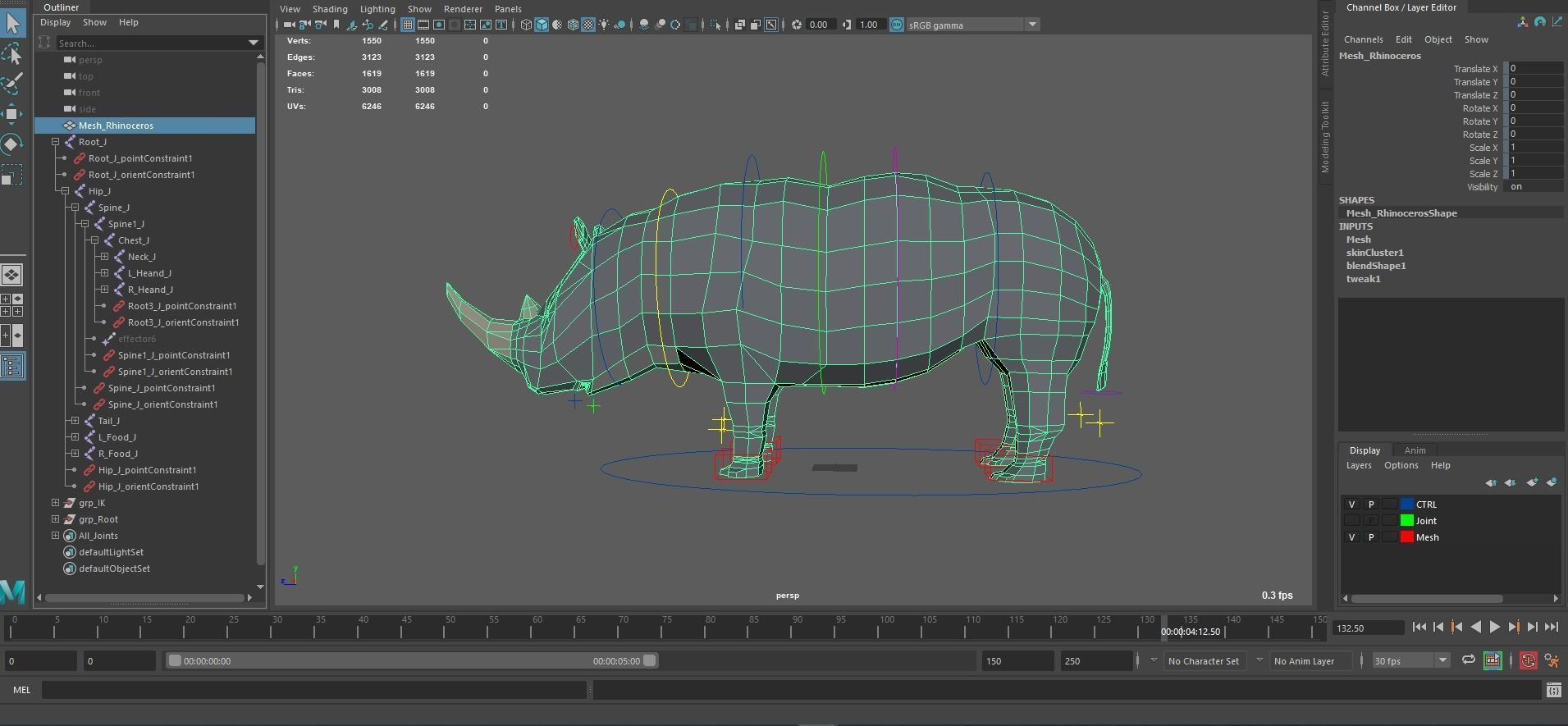The image size is (1568, 726).
Task: Play animation backwards
Action: [x=1476, y=627]
